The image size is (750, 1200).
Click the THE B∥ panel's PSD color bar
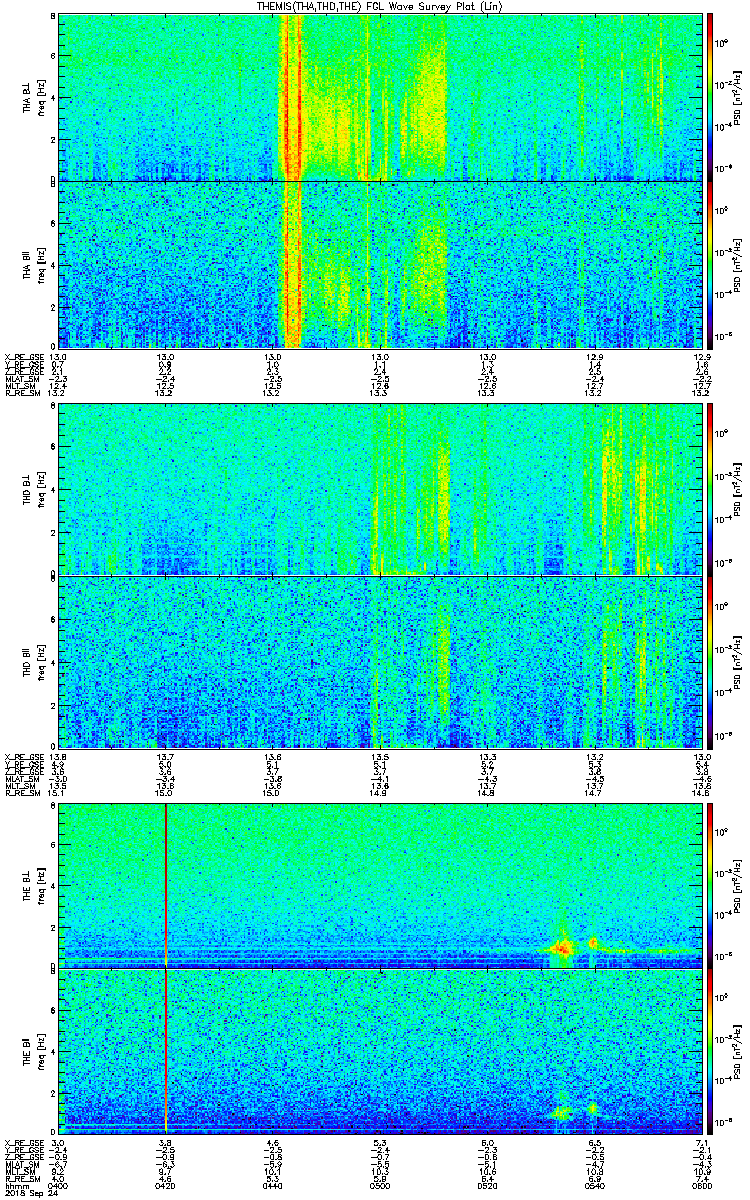click(710, 1054)
